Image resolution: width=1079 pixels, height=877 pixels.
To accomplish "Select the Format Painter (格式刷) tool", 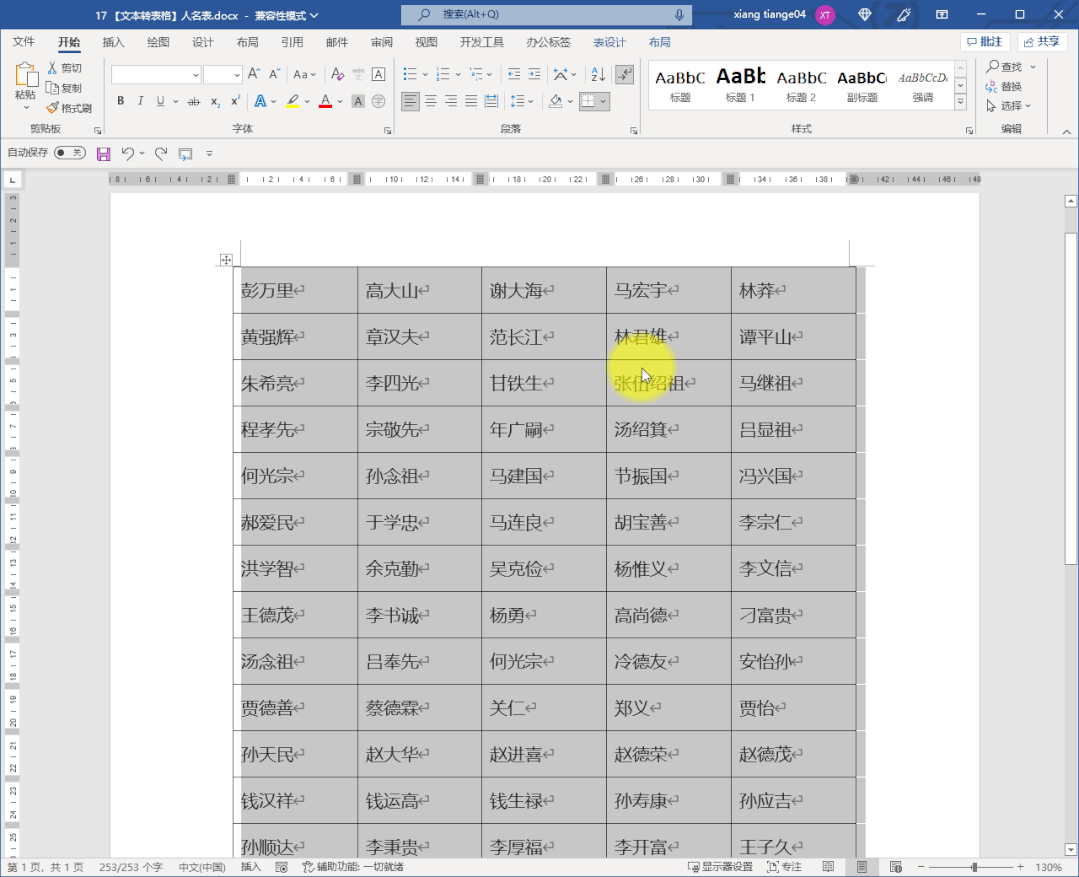I will click(x=70, y=107).
